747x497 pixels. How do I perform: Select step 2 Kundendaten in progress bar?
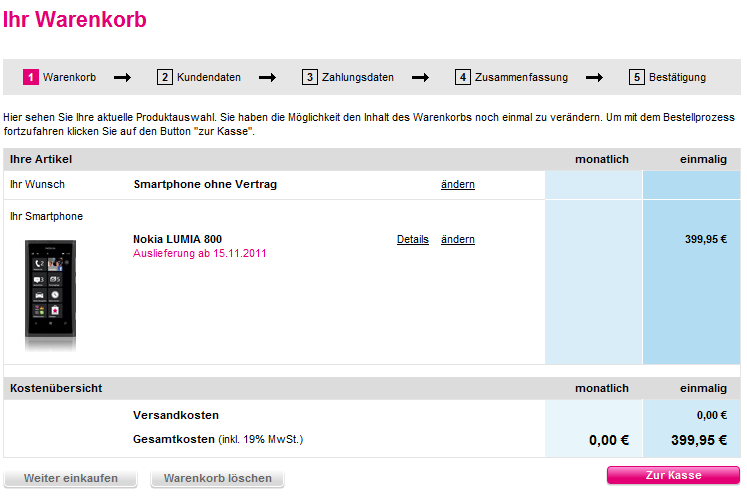199,77
